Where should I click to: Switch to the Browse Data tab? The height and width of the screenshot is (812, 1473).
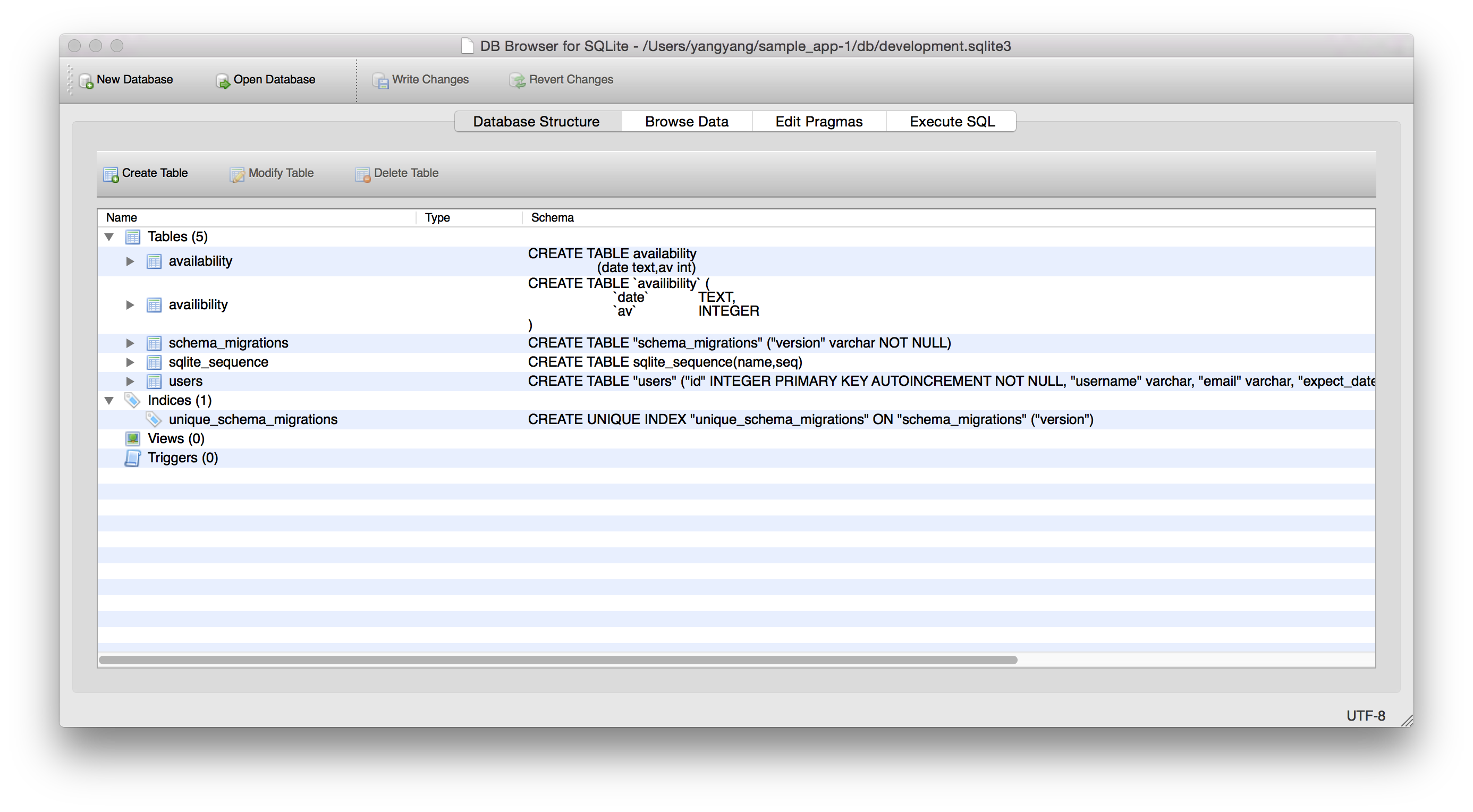[x=686, y=121]
